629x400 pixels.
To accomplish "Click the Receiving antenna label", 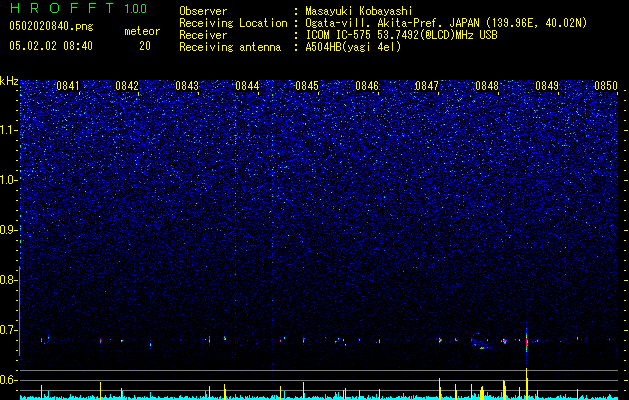I will (230, 47).
